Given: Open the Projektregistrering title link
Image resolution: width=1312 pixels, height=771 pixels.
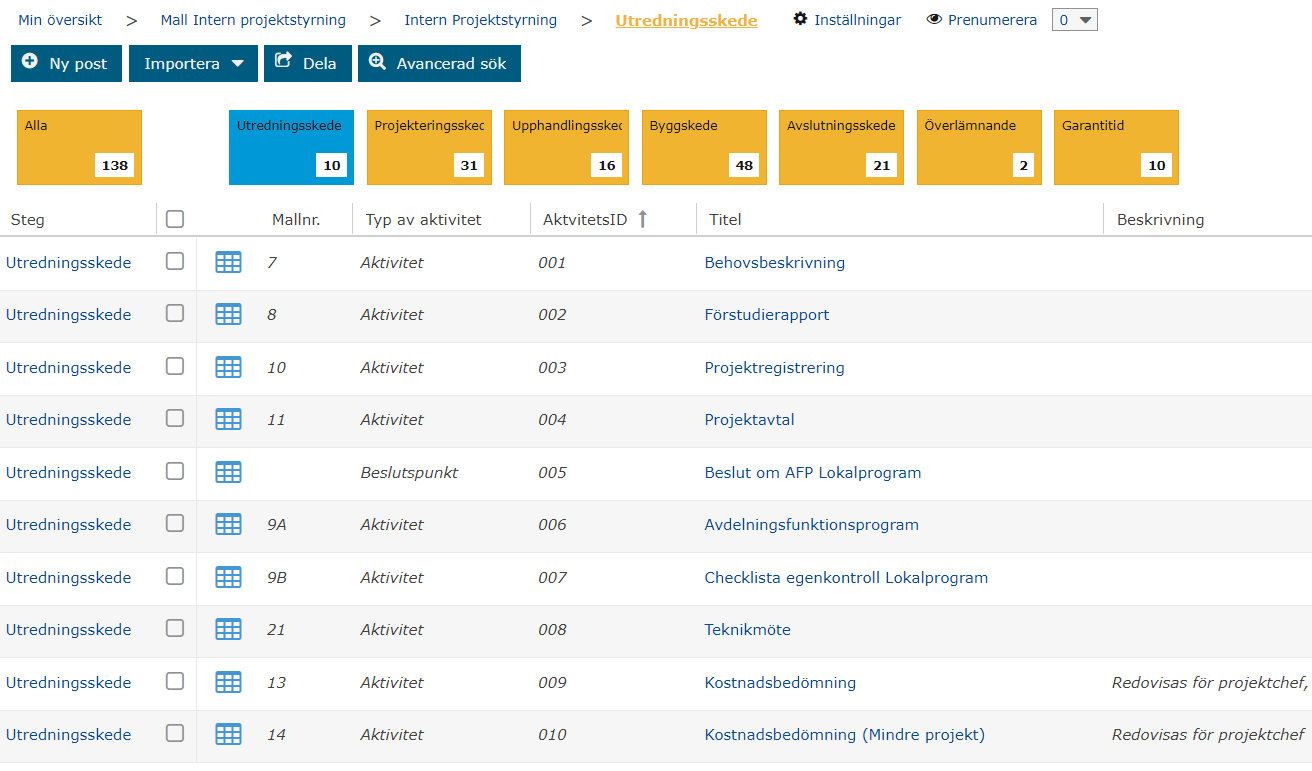Looking at the screenshot, I should [x=774, y=367].
